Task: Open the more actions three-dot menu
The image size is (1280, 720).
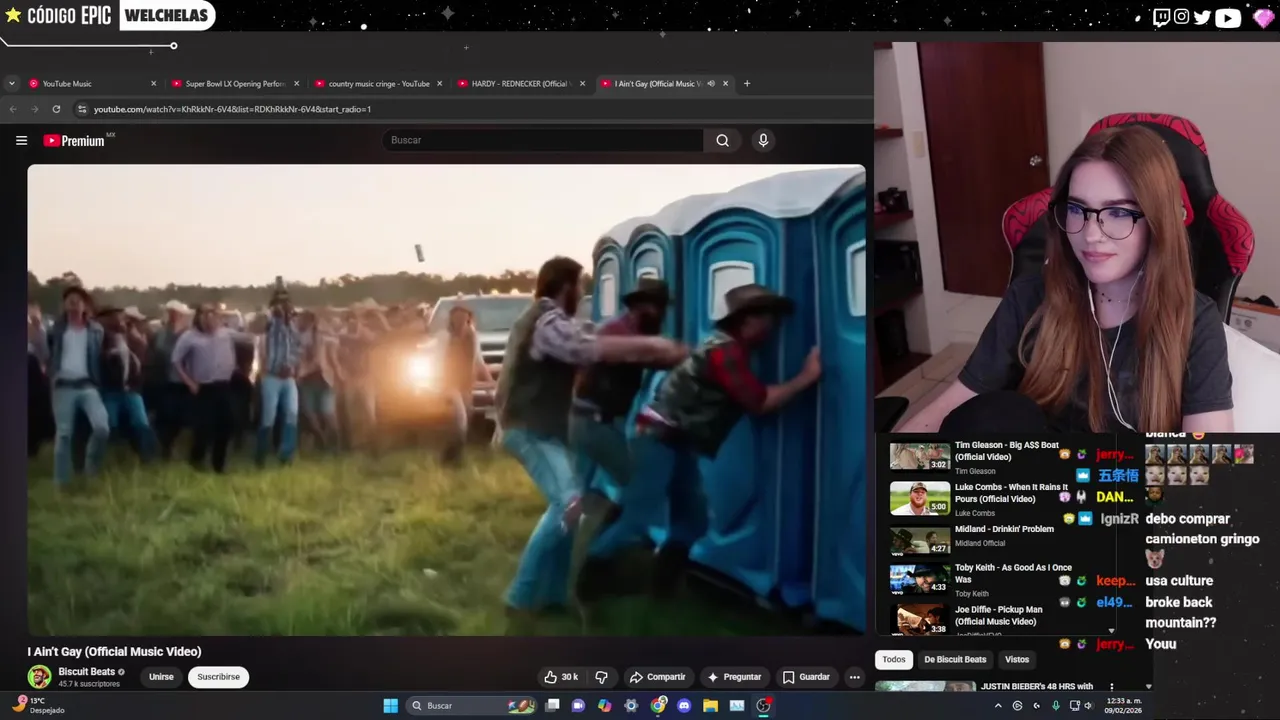Action: [854, 677]
